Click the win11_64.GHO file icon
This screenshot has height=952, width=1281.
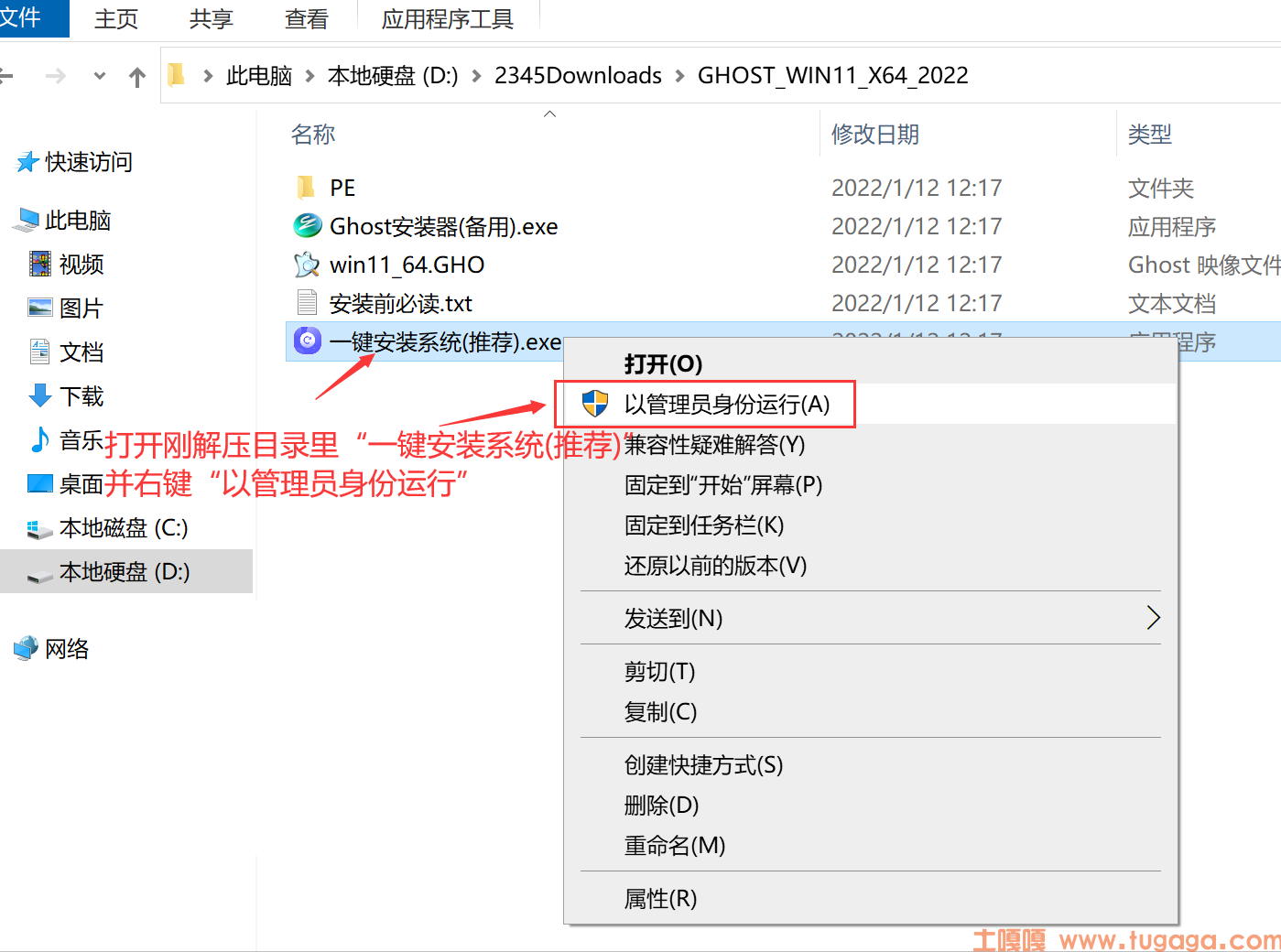[307, 265]
